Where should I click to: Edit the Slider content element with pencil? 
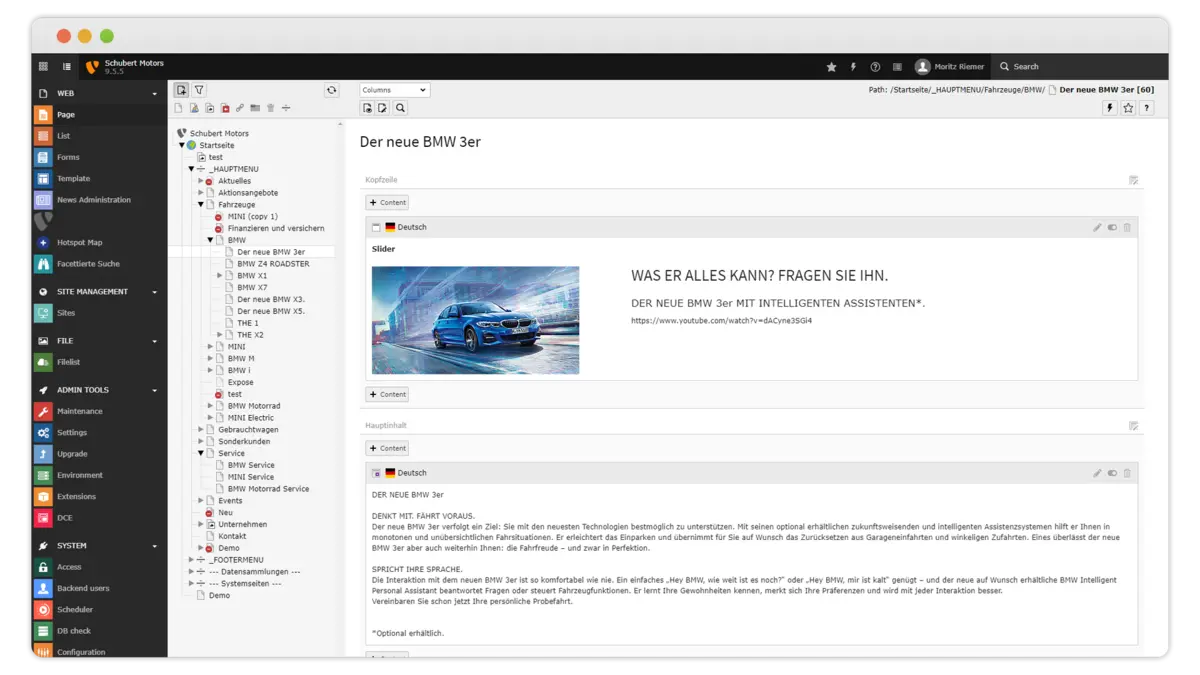point(1097,228)
